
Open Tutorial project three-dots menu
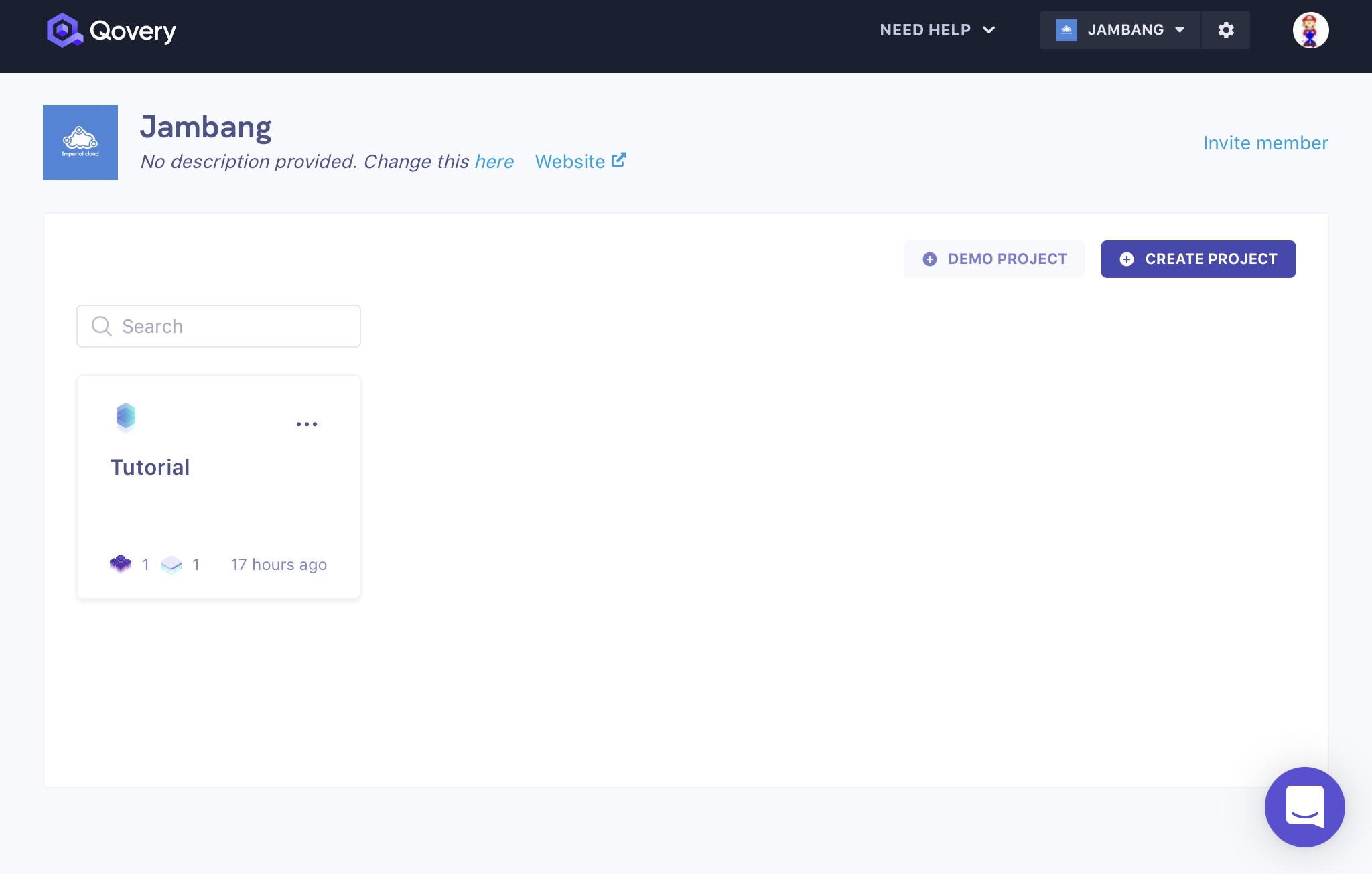click(307, 424)
